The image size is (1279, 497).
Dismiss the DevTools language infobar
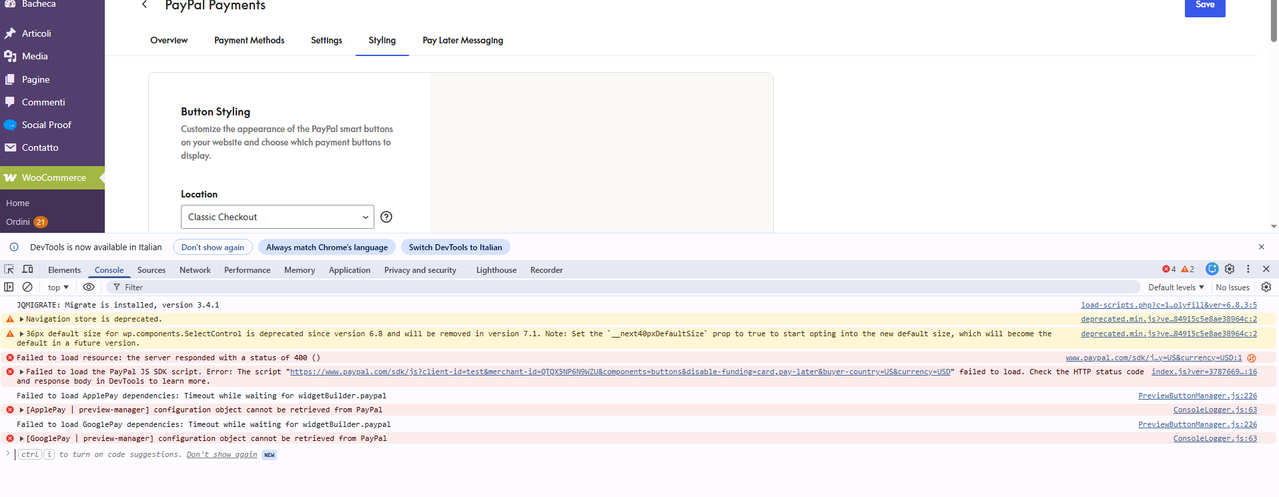pos(1262,247)
